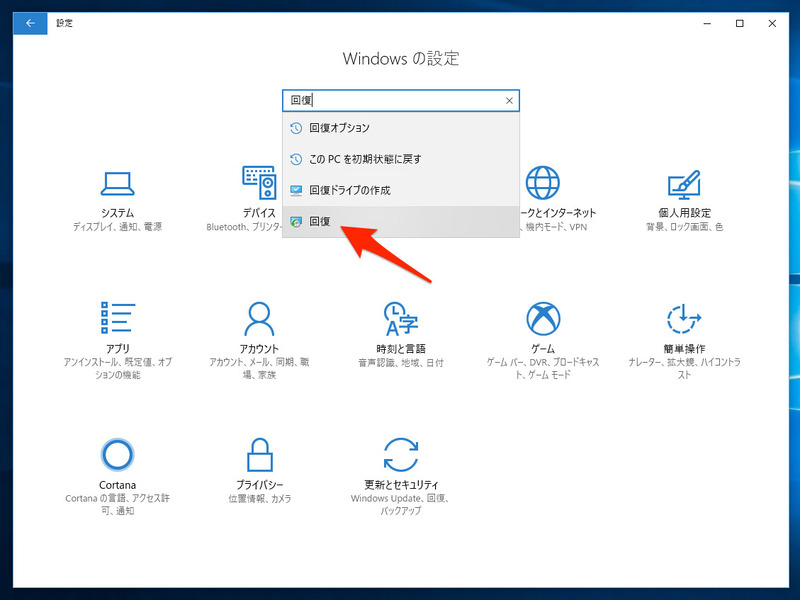Select 回復ドライブの作成 from the suggestions

401,190
